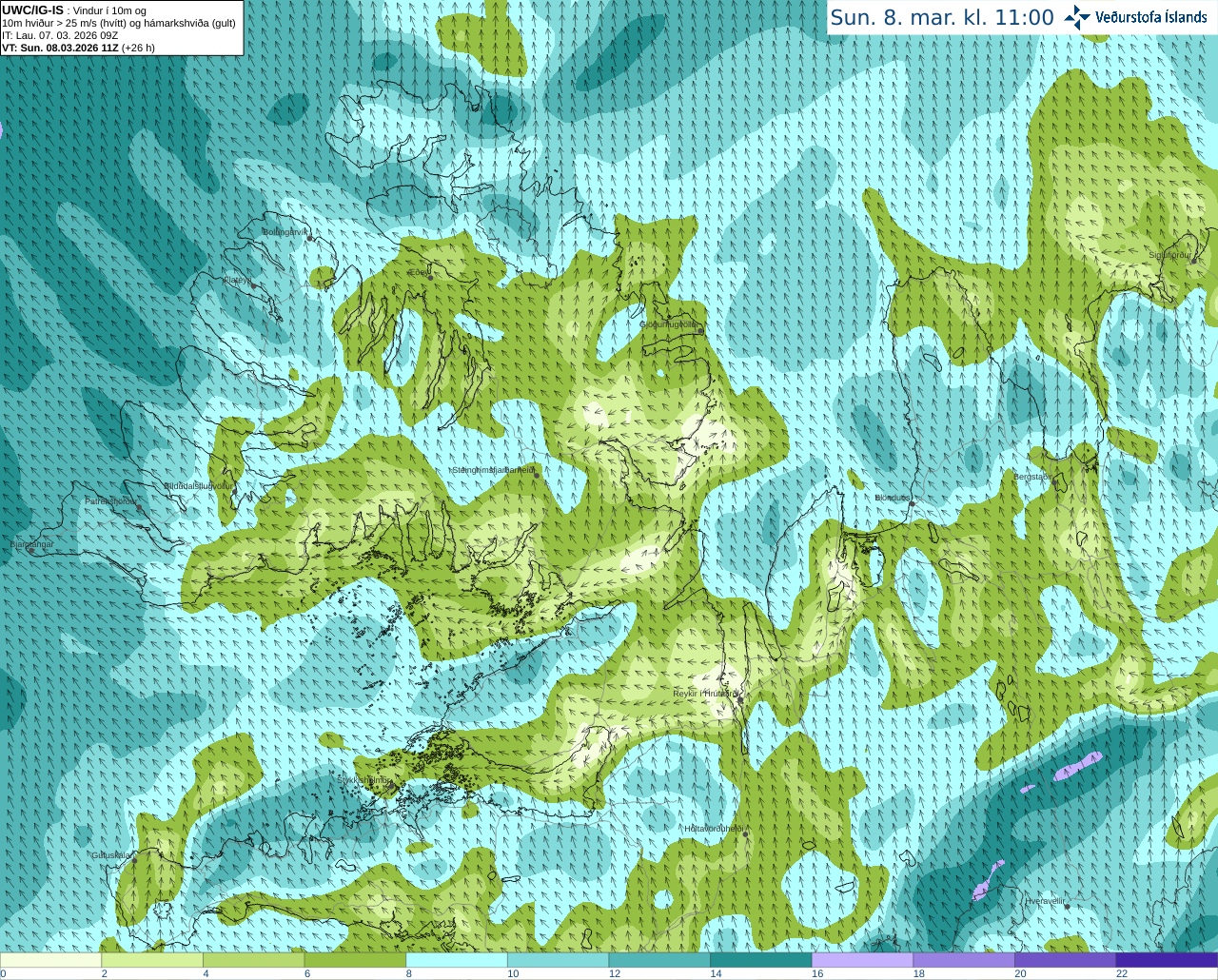The height and width of the screenshot is (980, 1218).
Task: Click the Gufuskálar station marker
Action: pos(134,860)
